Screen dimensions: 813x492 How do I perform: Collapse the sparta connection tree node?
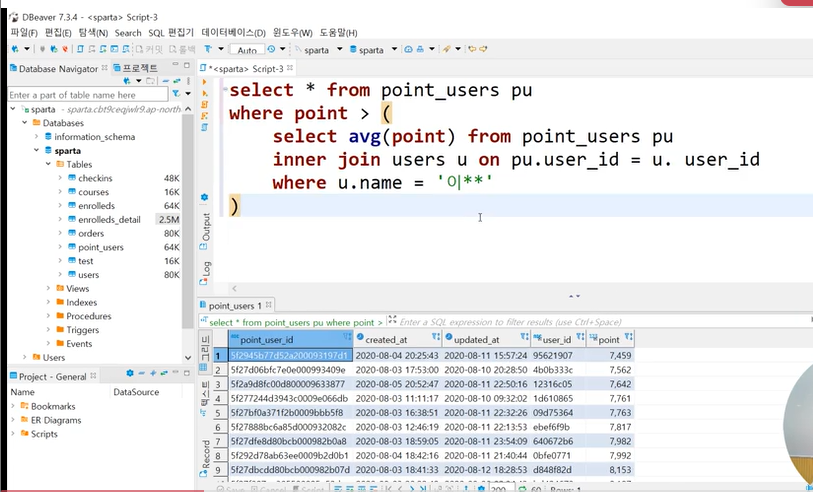coord(13,109)
